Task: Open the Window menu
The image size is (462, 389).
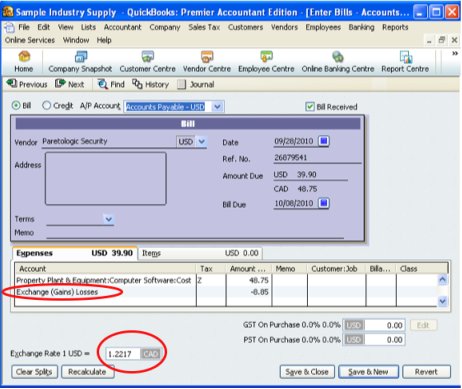Action: pos(76,40)
